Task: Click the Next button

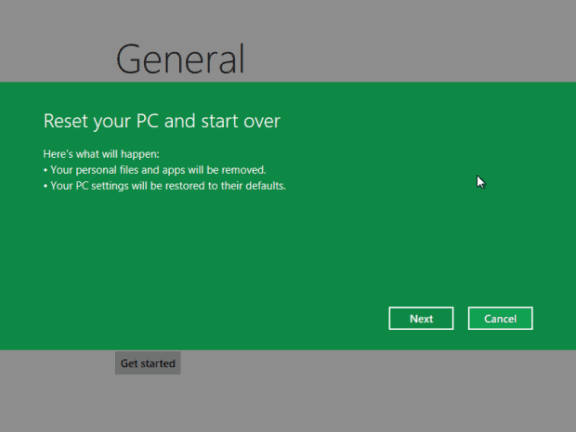Action: [421, 318]
